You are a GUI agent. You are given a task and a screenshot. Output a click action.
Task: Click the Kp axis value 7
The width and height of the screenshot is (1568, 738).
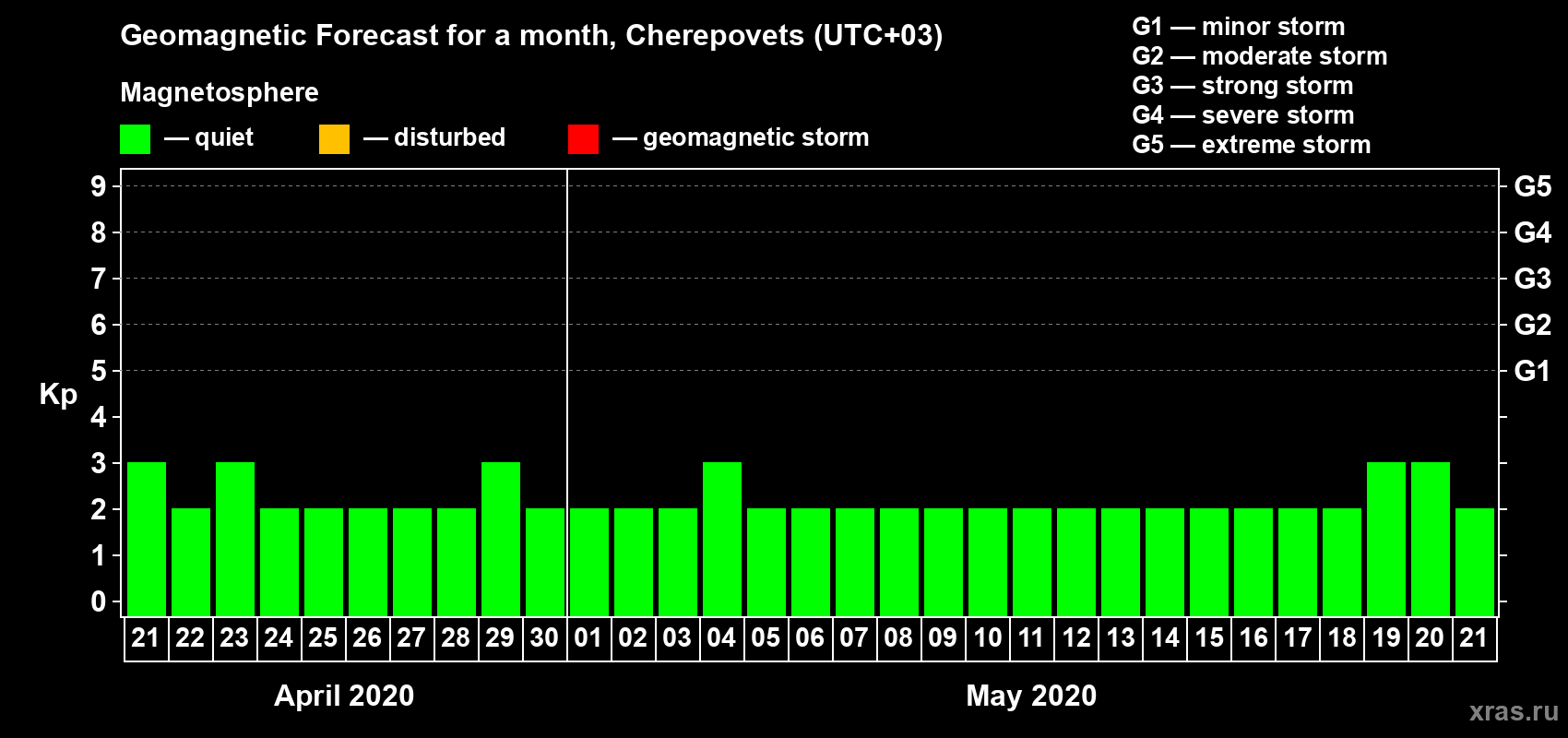point(99,279)
